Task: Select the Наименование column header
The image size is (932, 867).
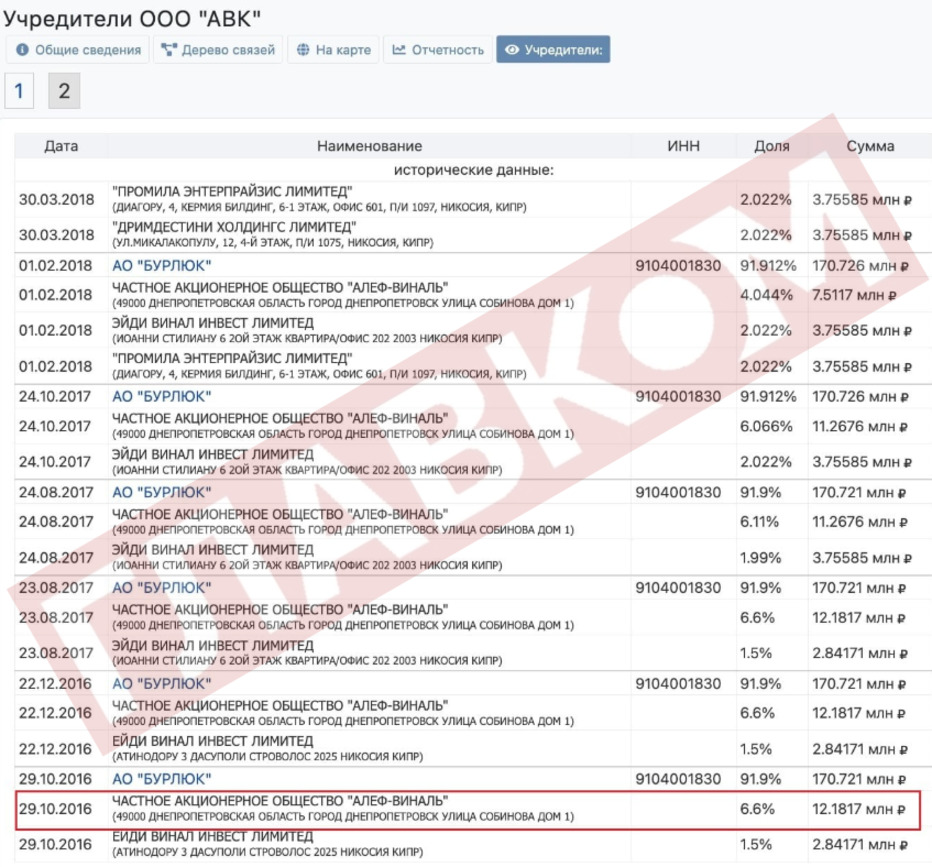Action: (369, 146)
